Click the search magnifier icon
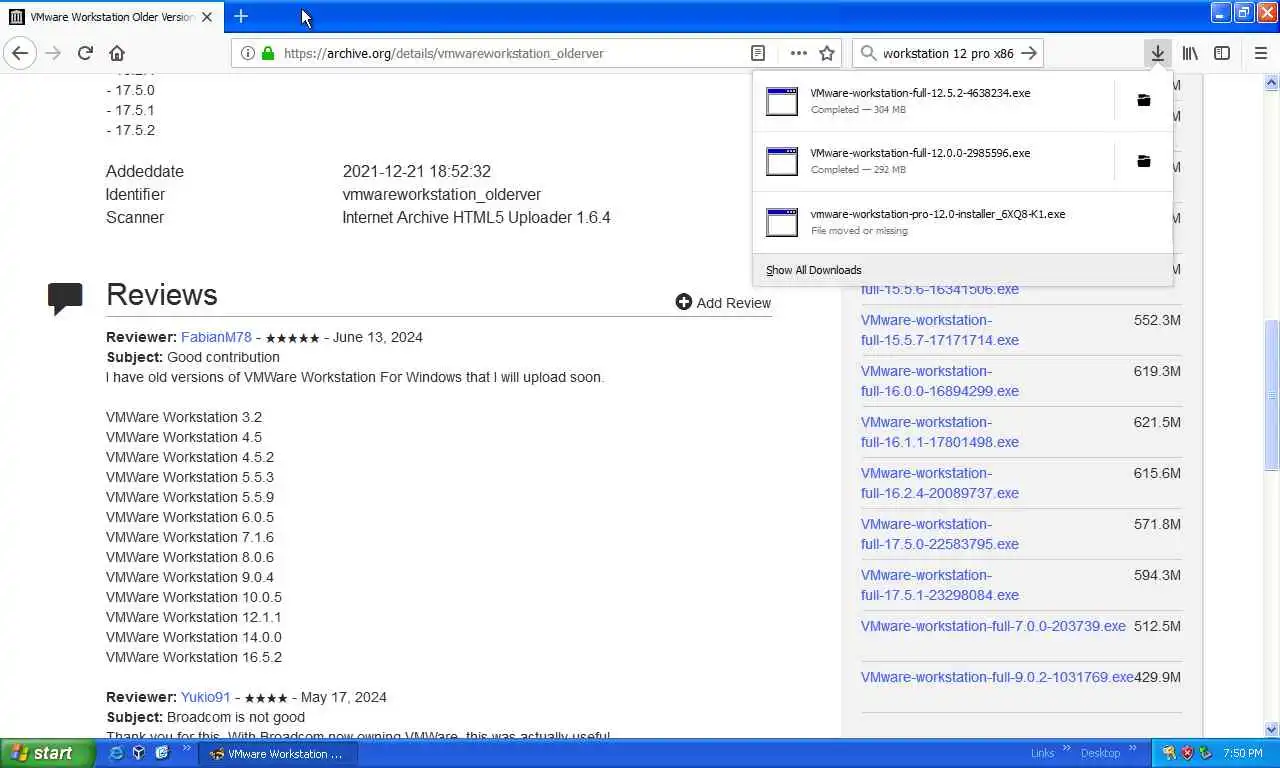Screen dimensions: 1280x768 tap(868, 53)
